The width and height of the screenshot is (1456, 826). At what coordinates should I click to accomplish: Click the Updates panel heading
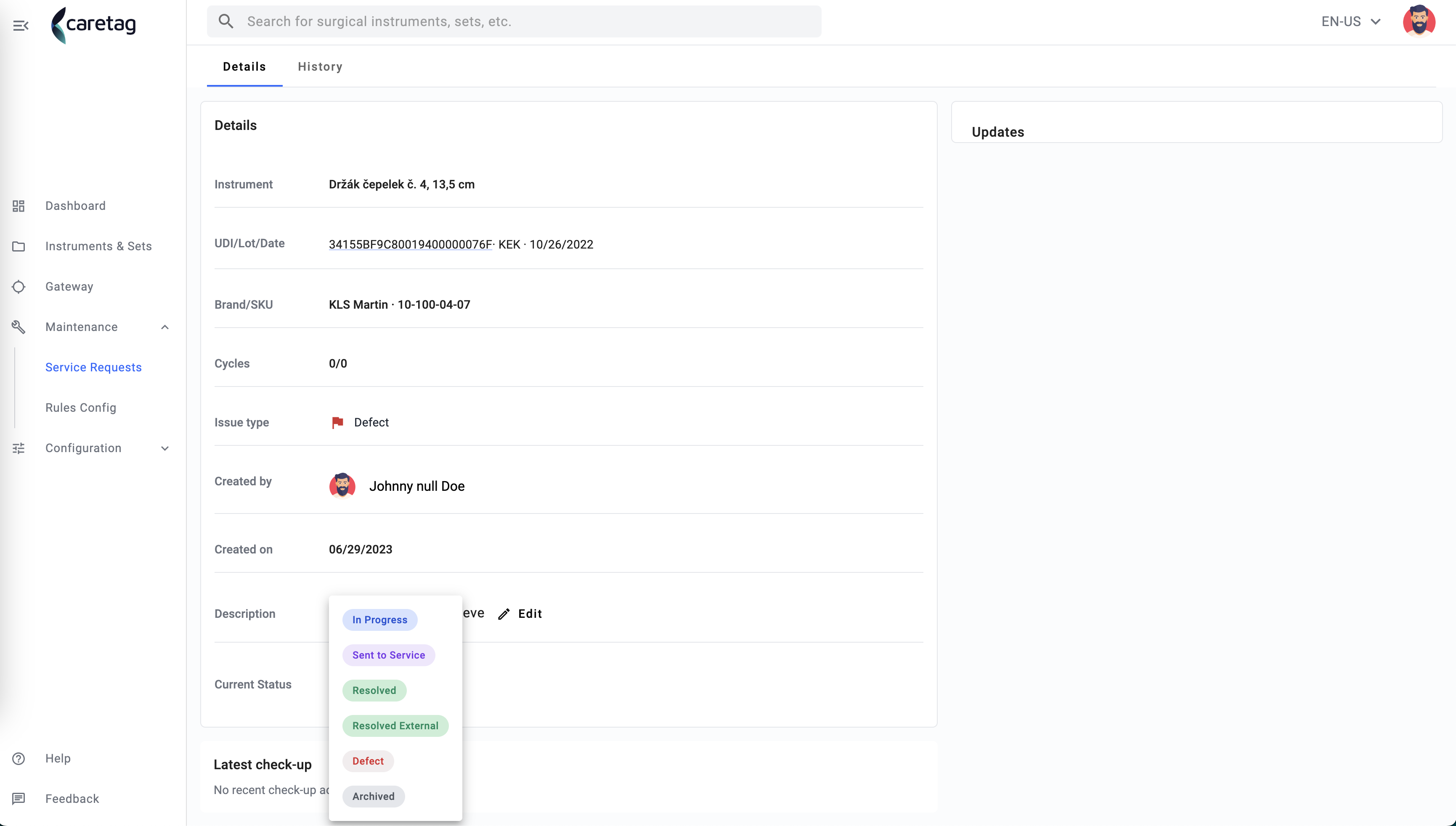(x=997, y=132)
